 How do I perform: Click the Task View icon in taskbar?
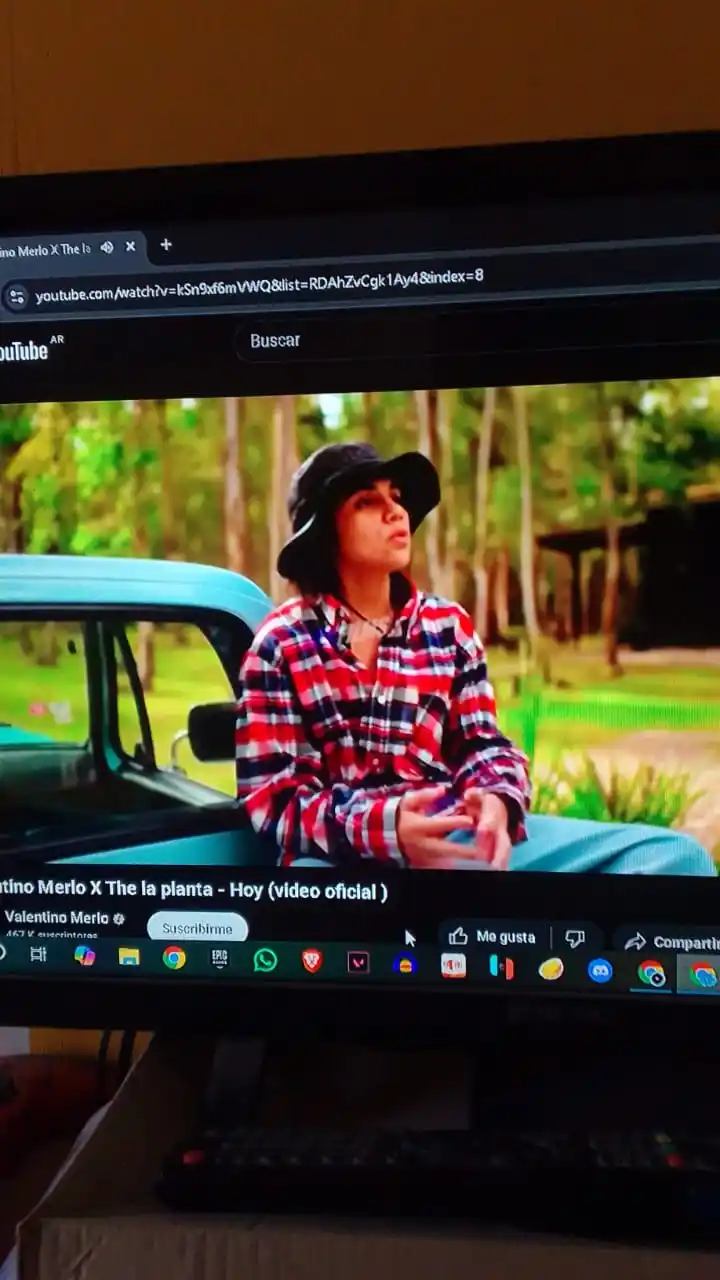(x=38, y=954)
